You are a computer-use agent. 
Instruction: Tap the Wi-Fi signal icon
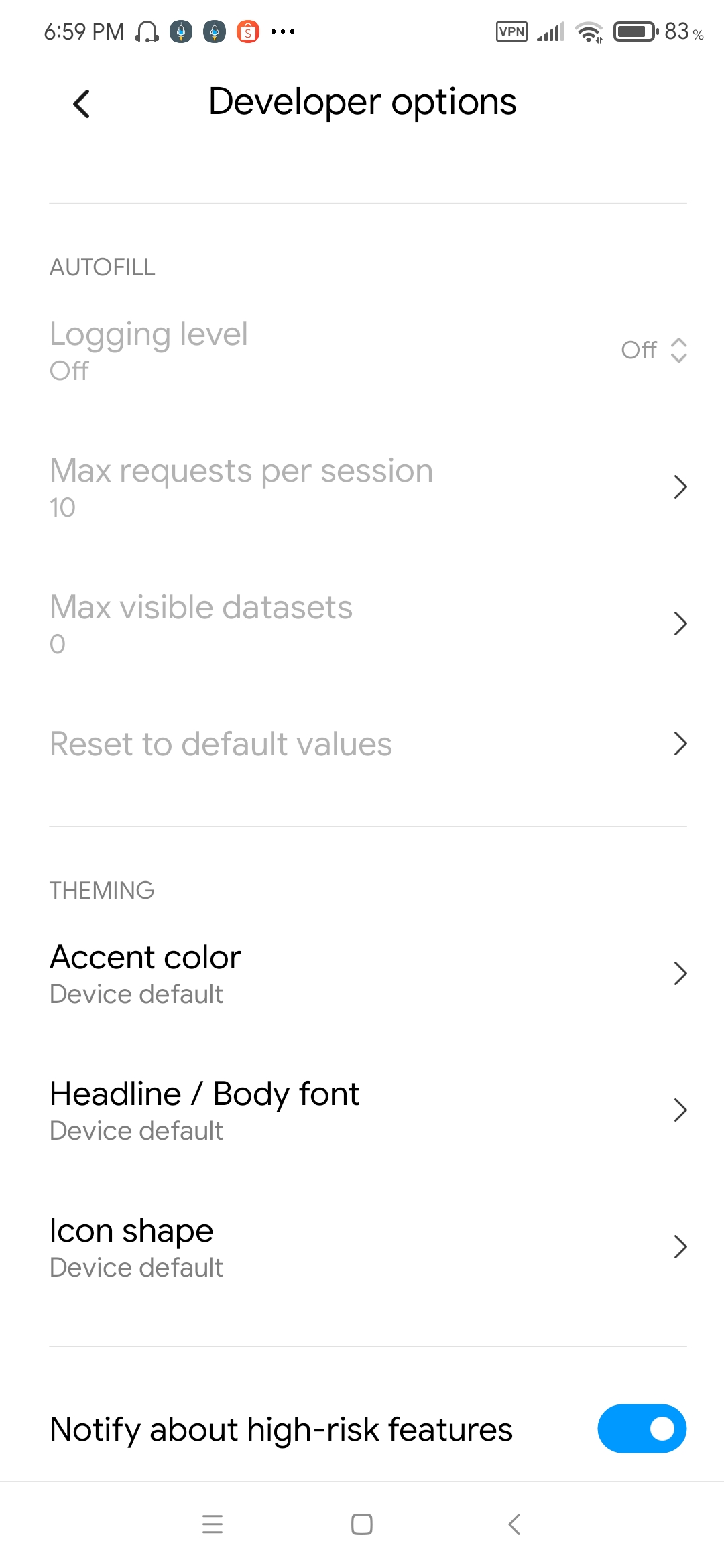tap(589, 31)
